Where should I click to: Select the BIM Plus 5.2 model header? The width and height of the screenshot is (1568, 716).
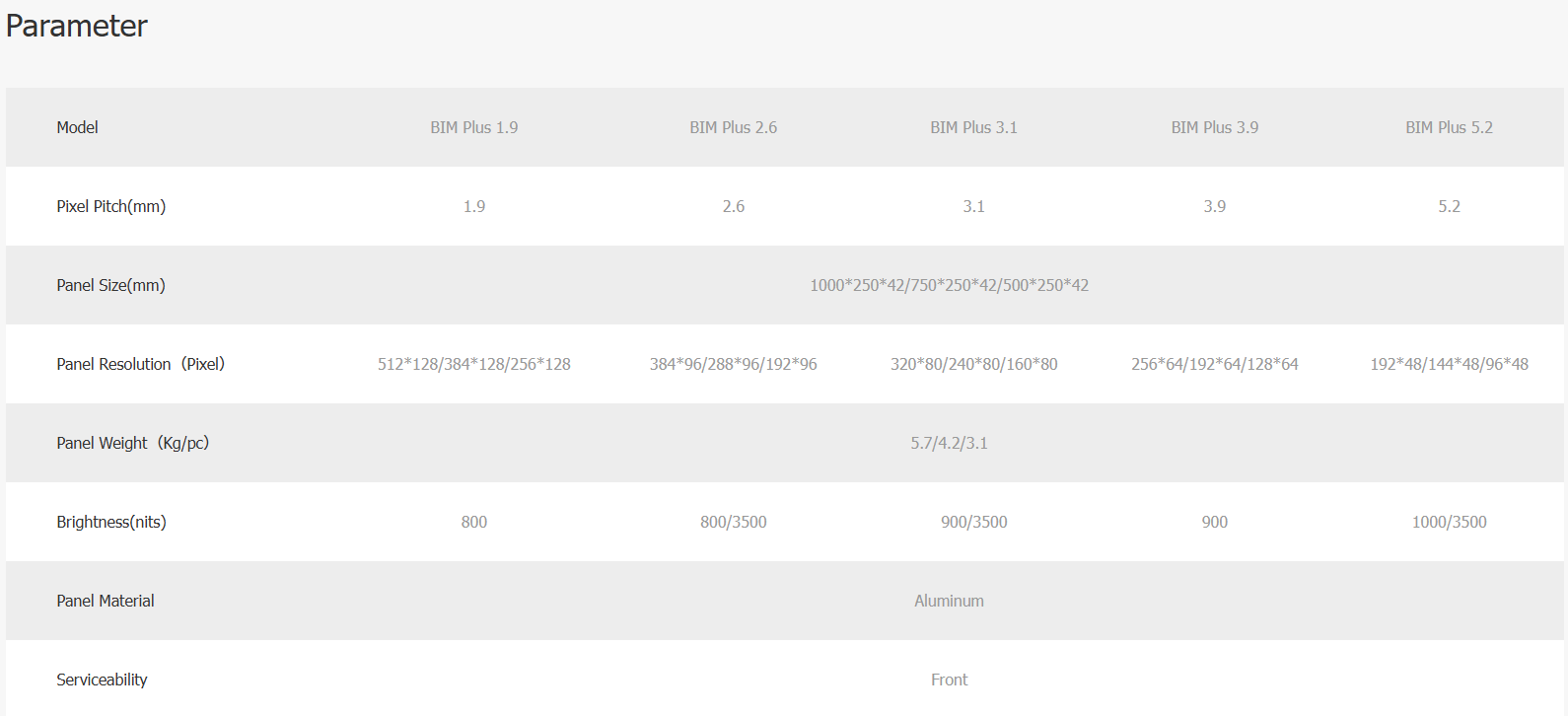click(1449, 127)
